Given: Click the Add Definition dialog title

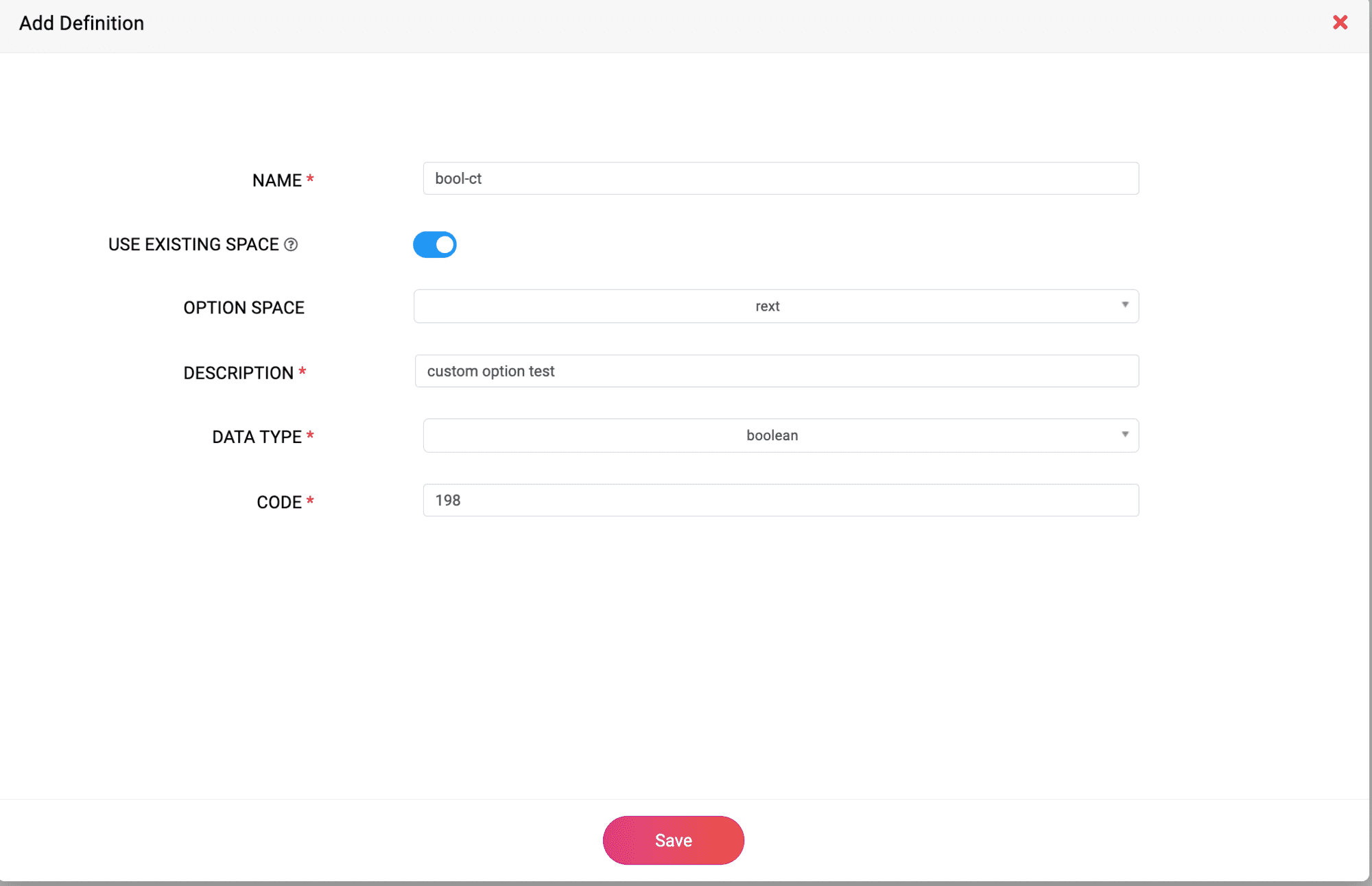Looking at the screenshot, I should (x=82, y=23).
